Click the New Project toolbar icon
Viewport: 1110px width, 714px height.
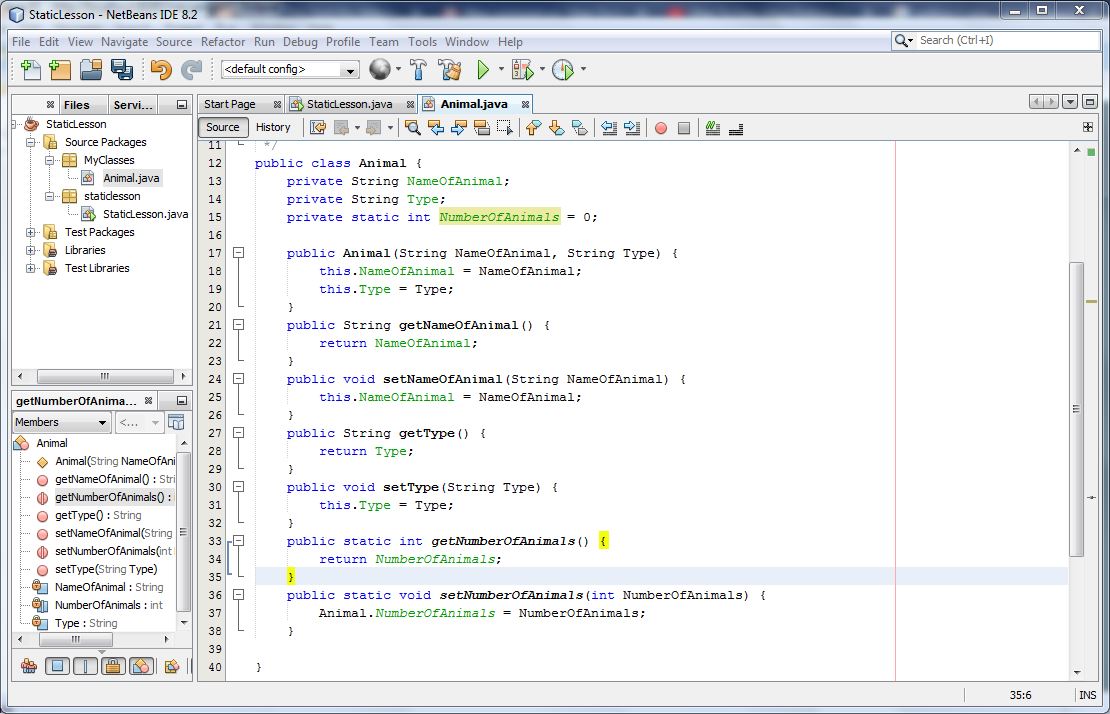tap(60, 69)
